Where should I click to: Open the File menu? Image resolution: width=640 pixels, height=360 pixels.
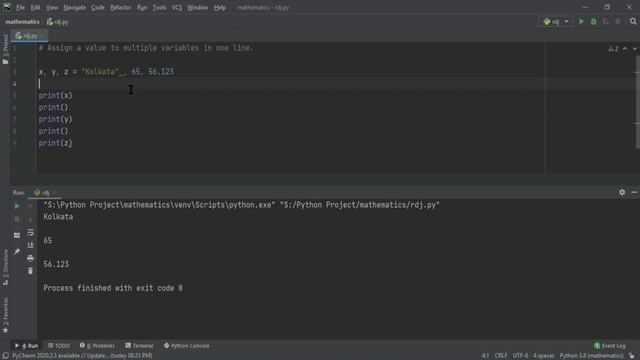[x=20, y=7]
